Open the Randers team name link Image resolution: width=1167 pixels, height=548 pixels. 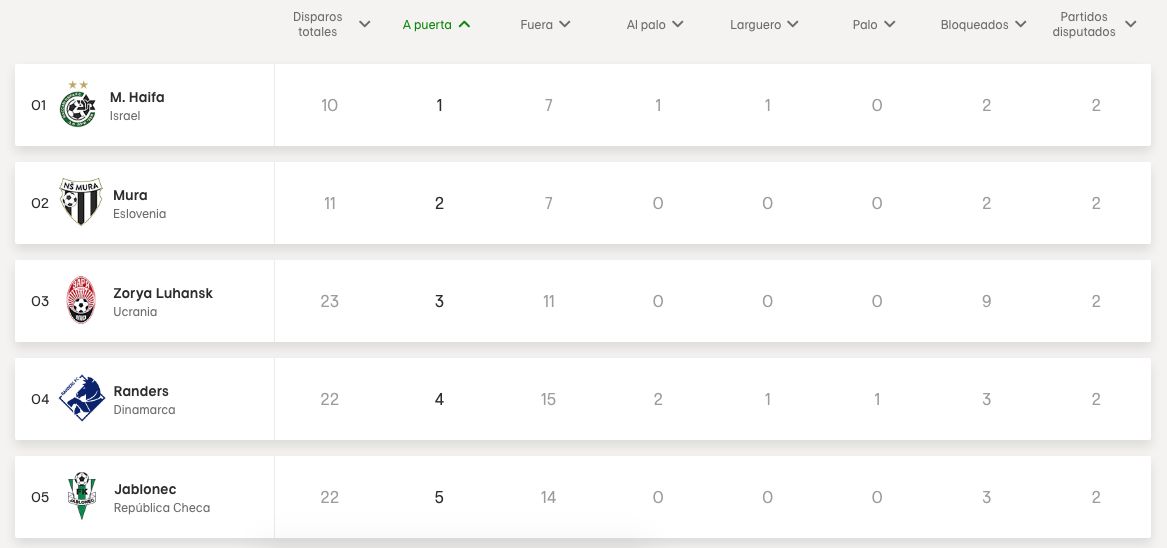(x=141, y=391)
